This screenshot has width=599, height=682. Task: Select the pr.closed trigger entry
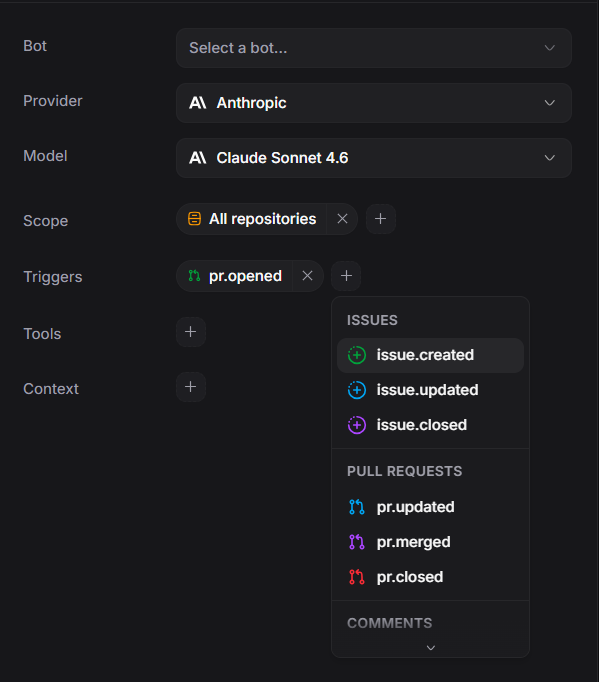pos(430,577)
